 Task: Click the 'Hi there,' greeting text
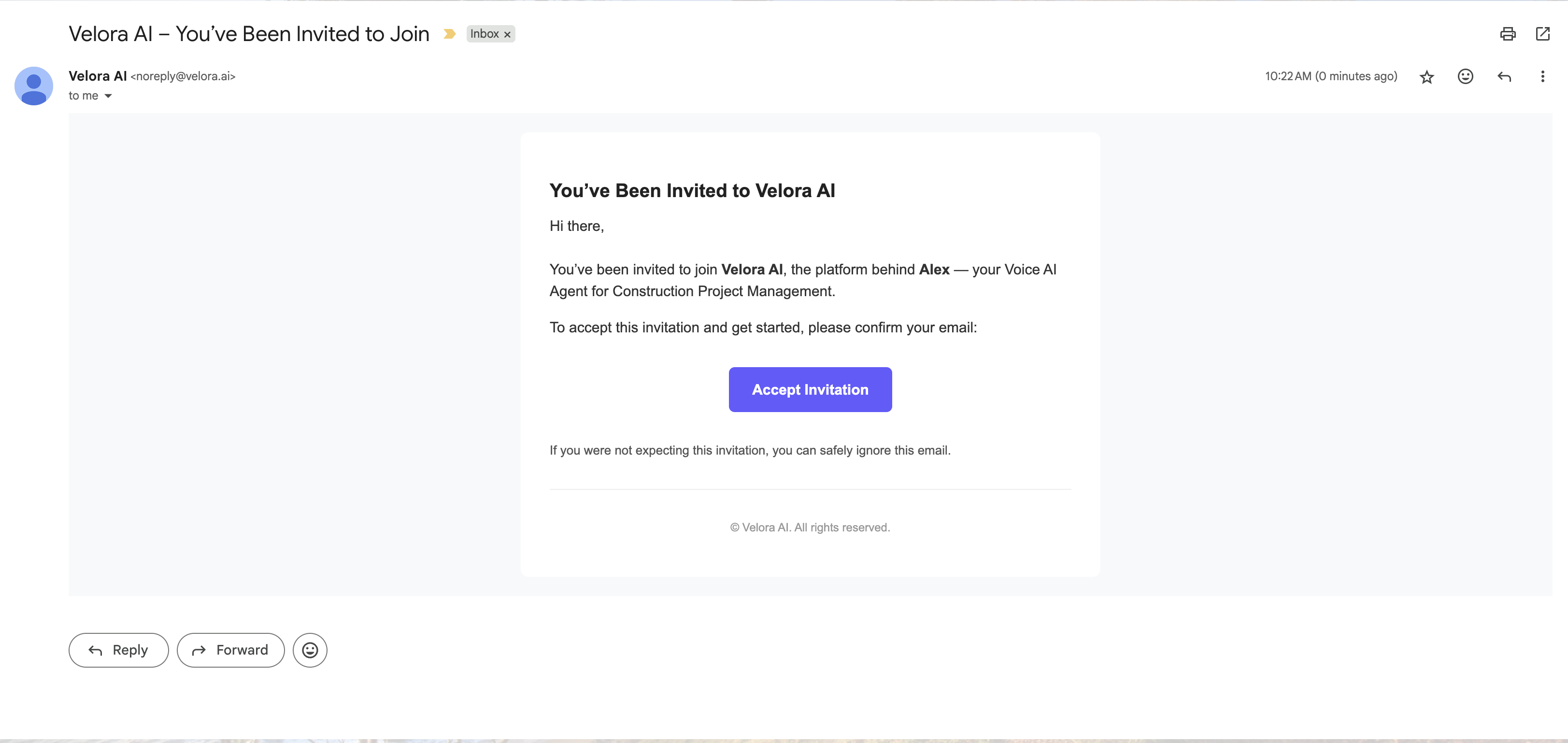[576, 227]
